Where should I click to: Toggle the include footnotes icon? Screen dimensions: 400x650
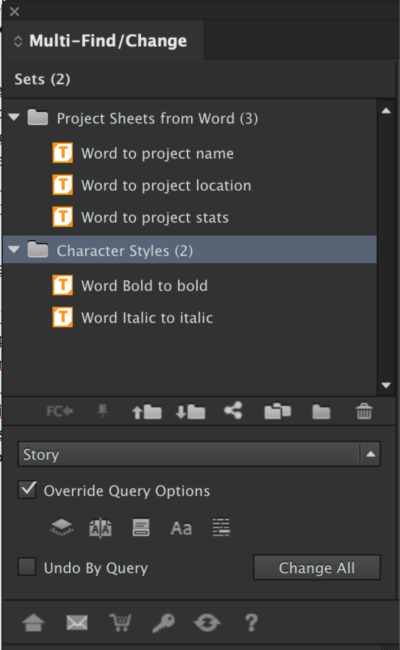[221, 528]
